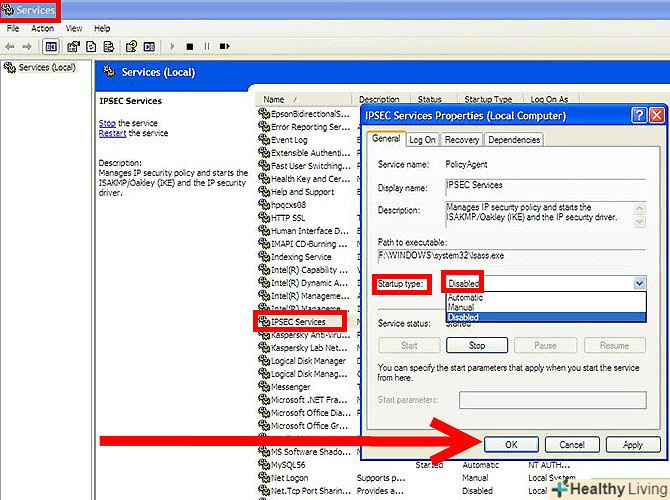This screenshot has height=500, width=670.
Task: Click the Description scroll down arrow
Action: pyautogui.click(x=639, y=222)
